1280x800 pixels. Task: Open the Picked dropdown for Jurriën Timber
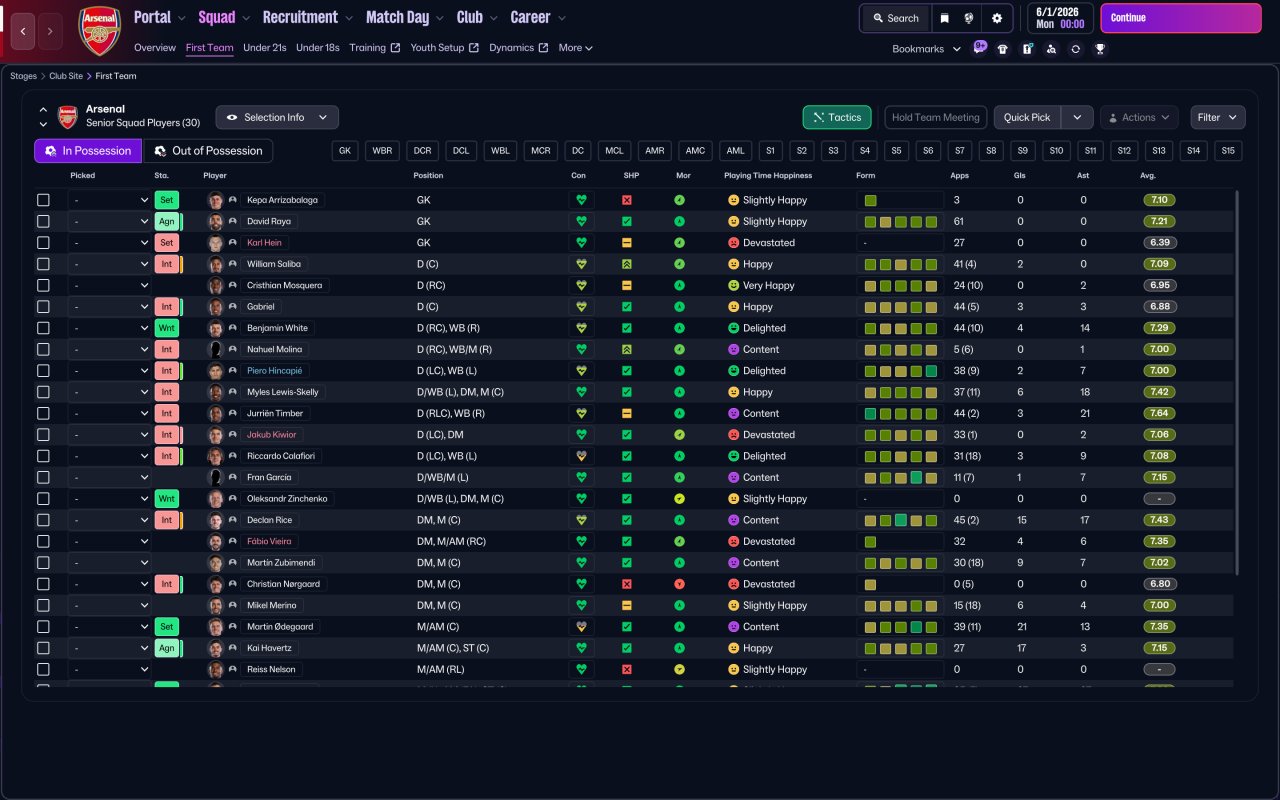coord(110,413)
